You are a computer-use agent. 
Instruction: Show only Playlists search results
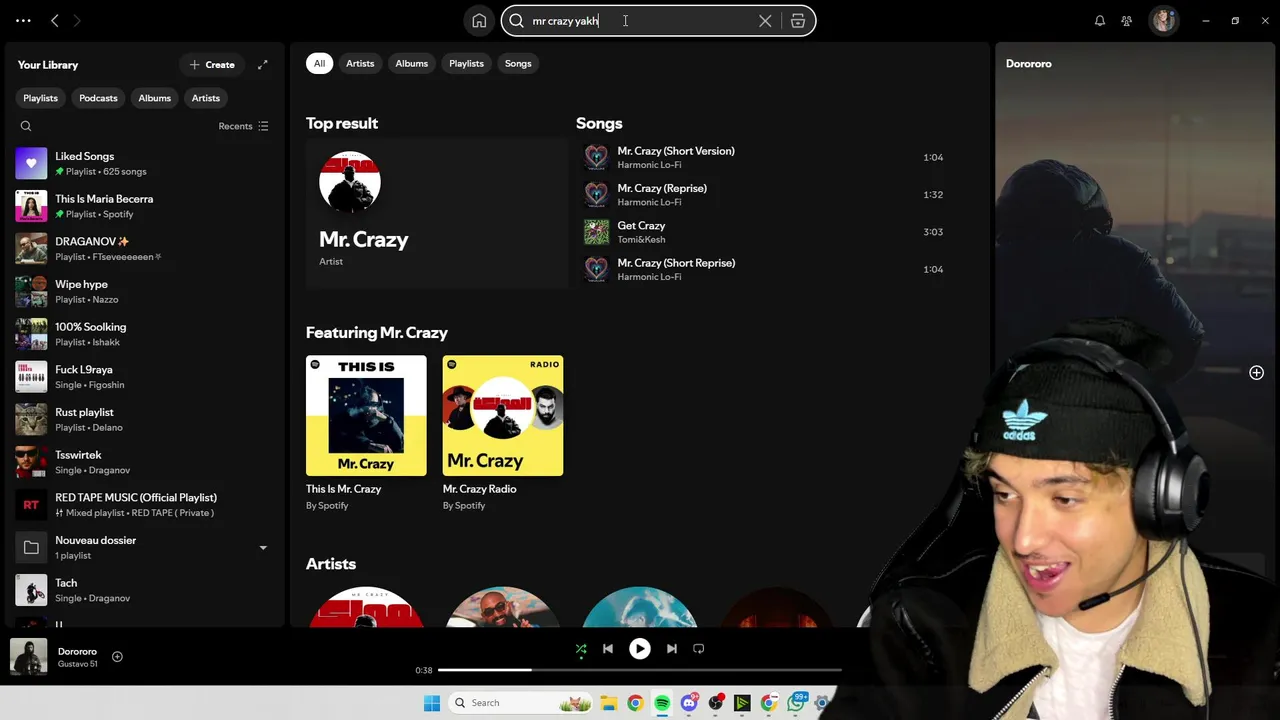tap(467, 64)
